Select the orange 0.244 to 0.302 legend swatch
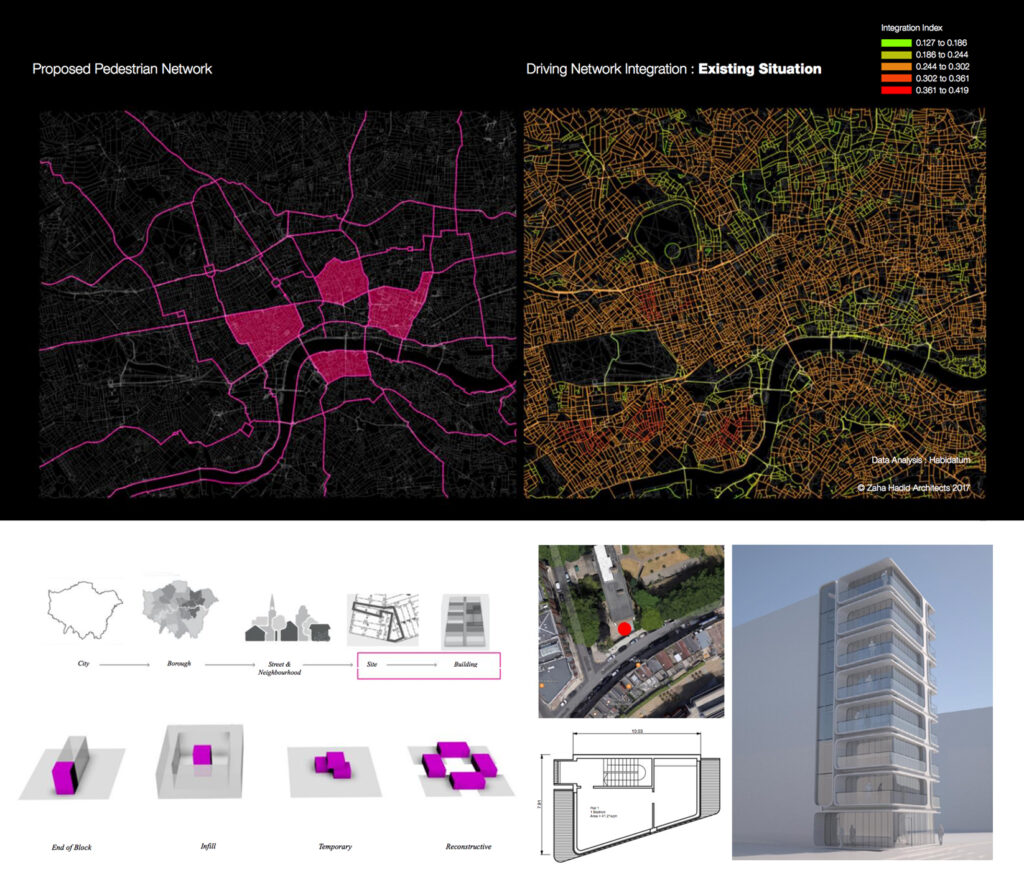This screenshot has width=1024, height=882. (896, 68)
